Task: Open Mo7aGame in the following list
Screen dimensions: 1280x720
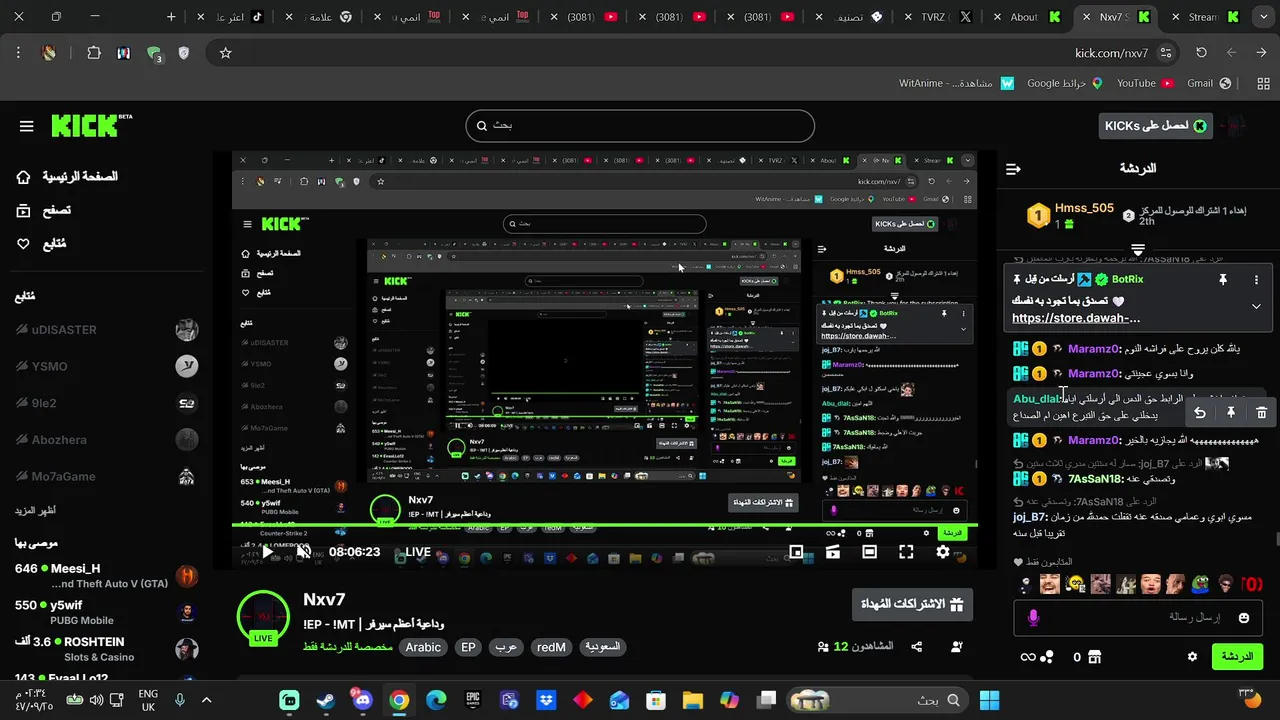Action: click(x=107, y=477)
